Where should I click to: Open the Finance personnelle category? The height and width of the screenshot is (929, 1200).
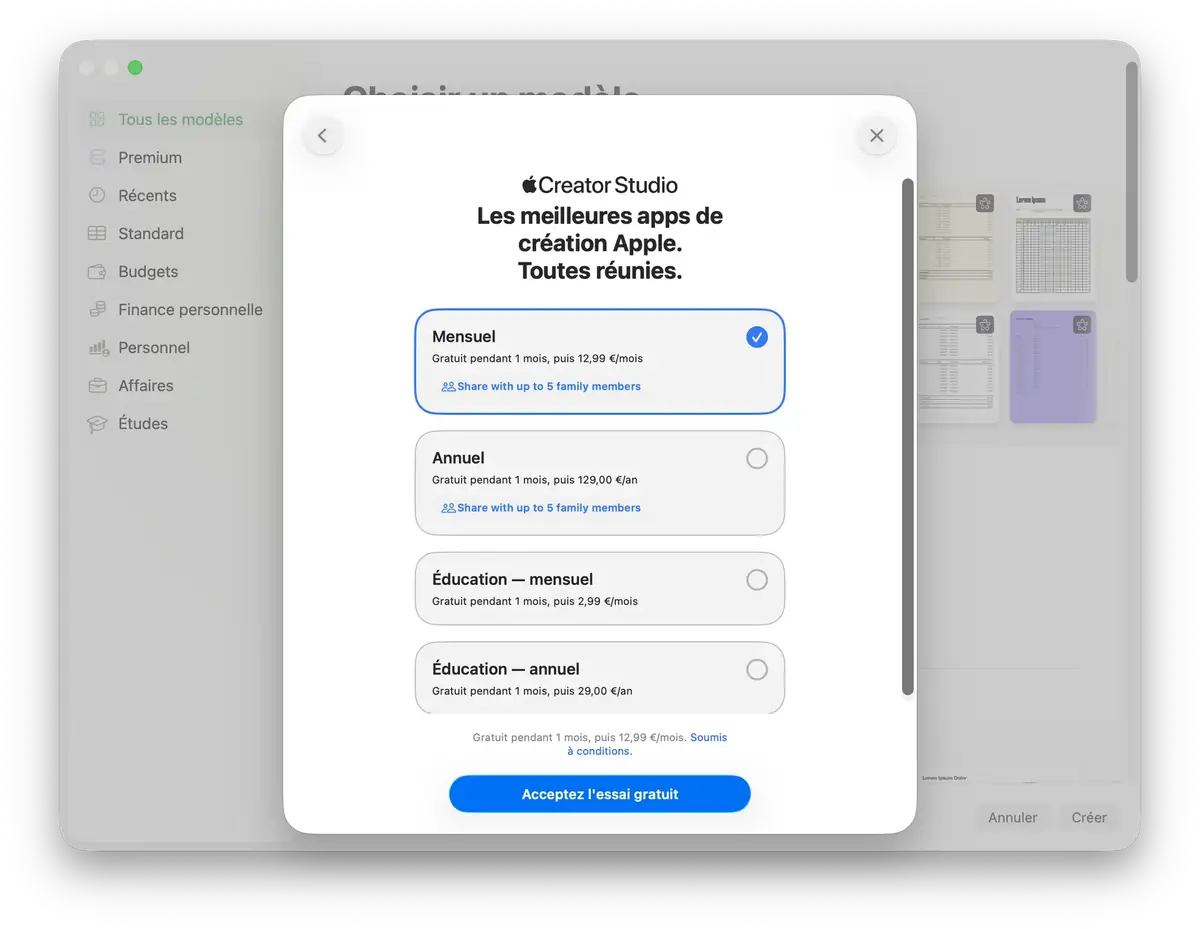[190, 310]
